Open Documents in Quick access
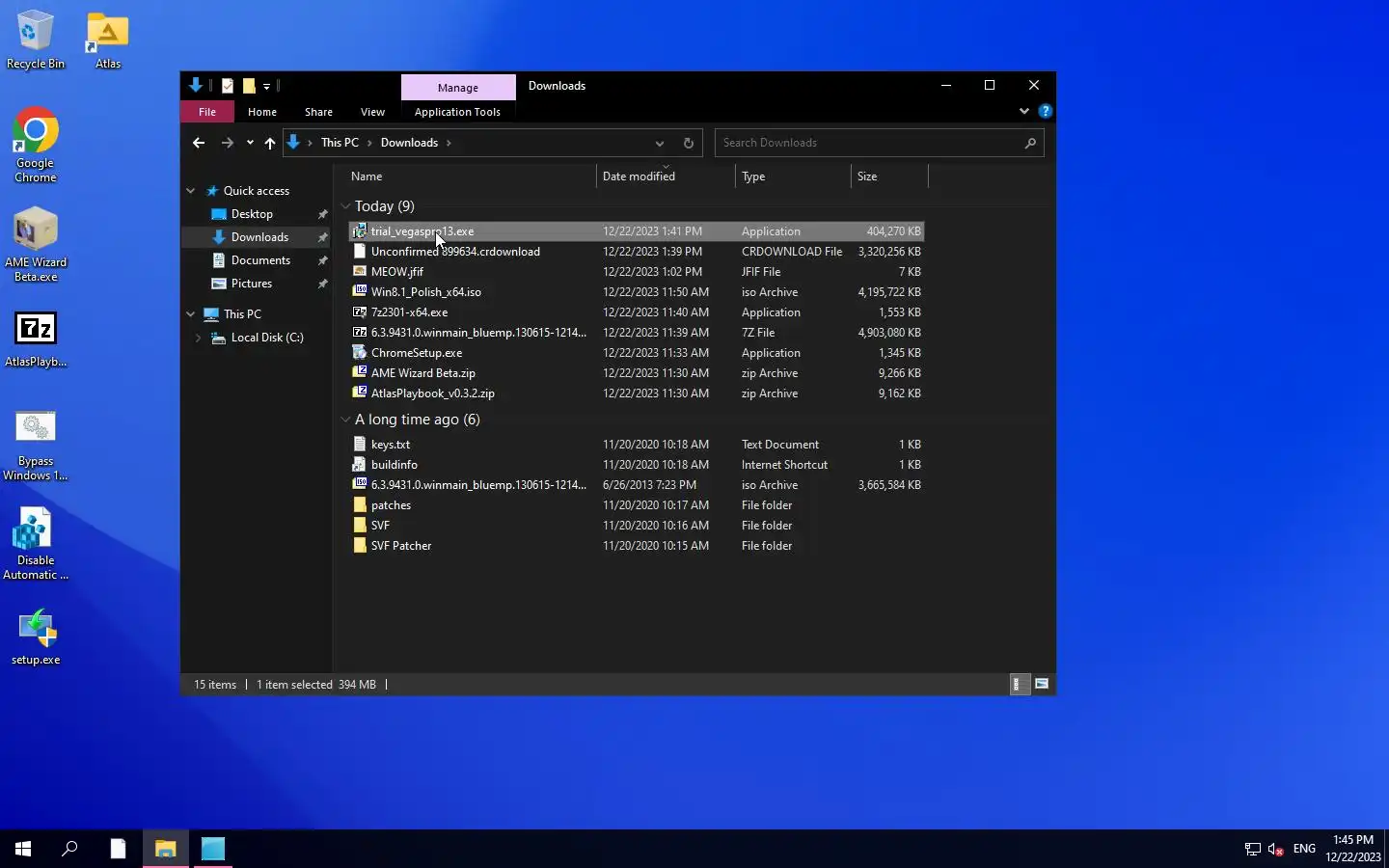This screenshot has width=1389, height=868. (260, 260)
